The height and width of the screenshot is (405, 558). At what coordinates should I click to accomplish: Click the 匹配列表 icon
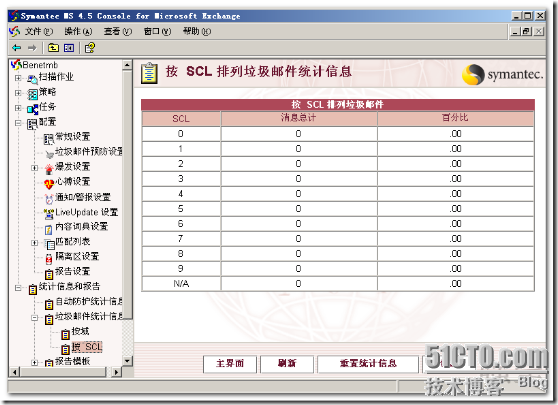click(x=50, y=244)
